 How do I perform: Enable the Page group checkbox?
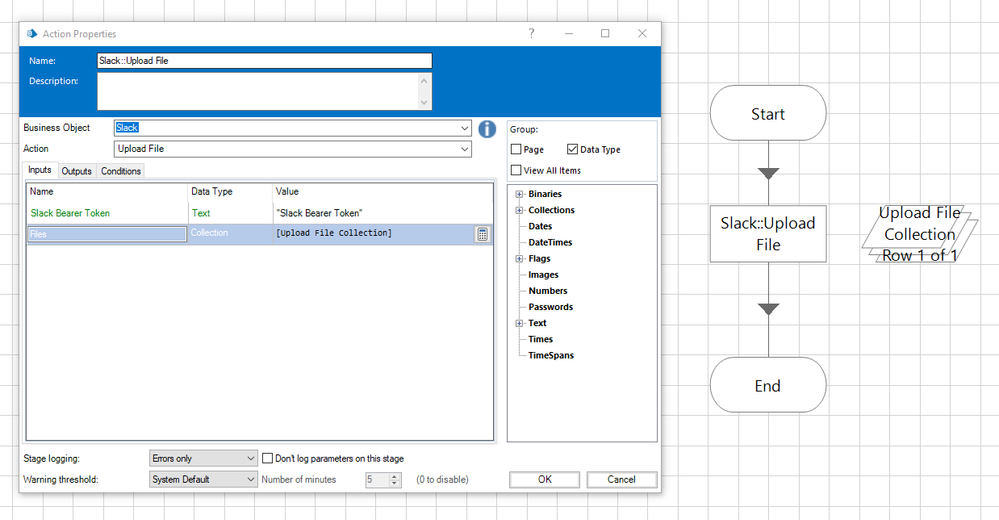tap(516, 149)
